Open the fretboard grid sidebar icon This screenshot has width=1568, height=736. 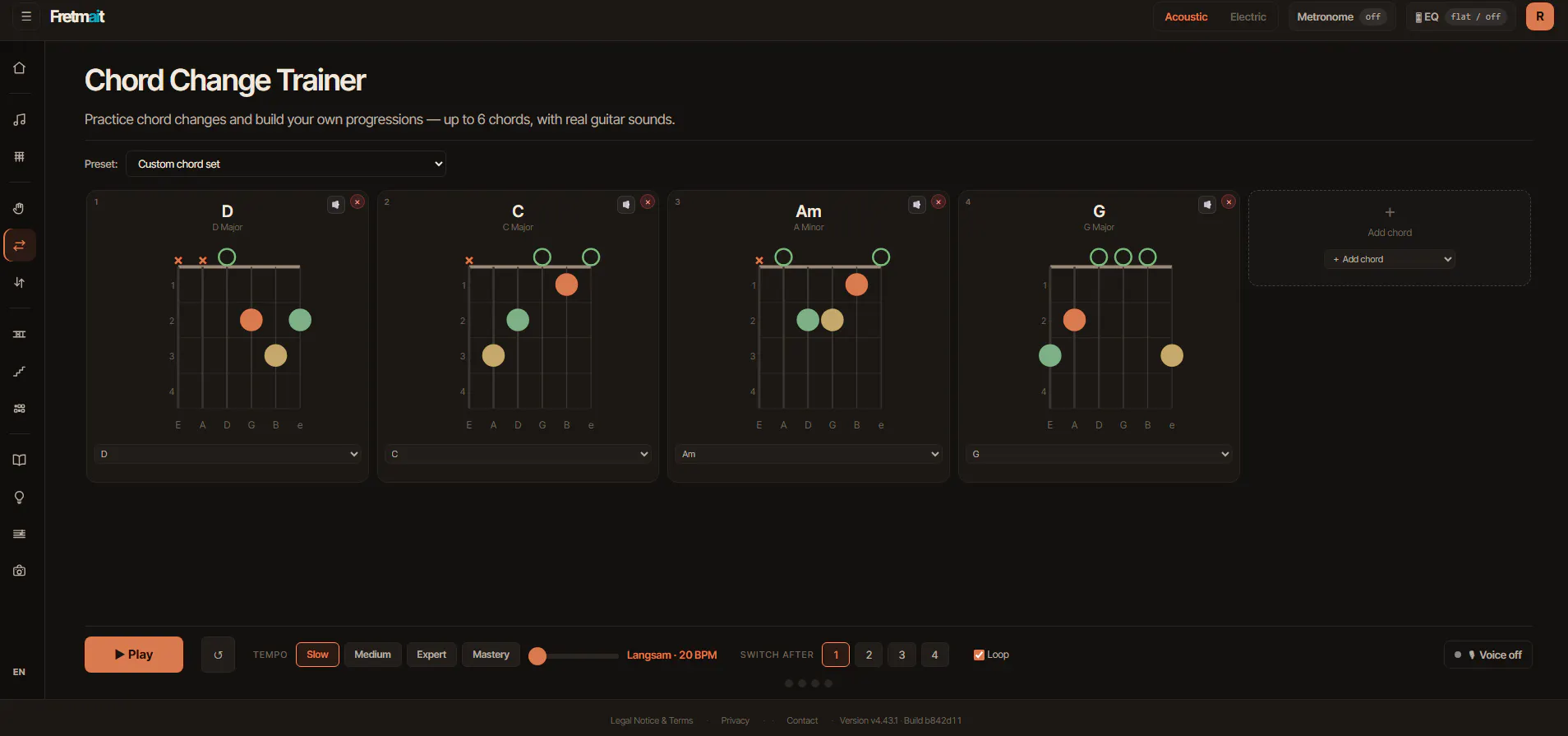coord(20,157)
